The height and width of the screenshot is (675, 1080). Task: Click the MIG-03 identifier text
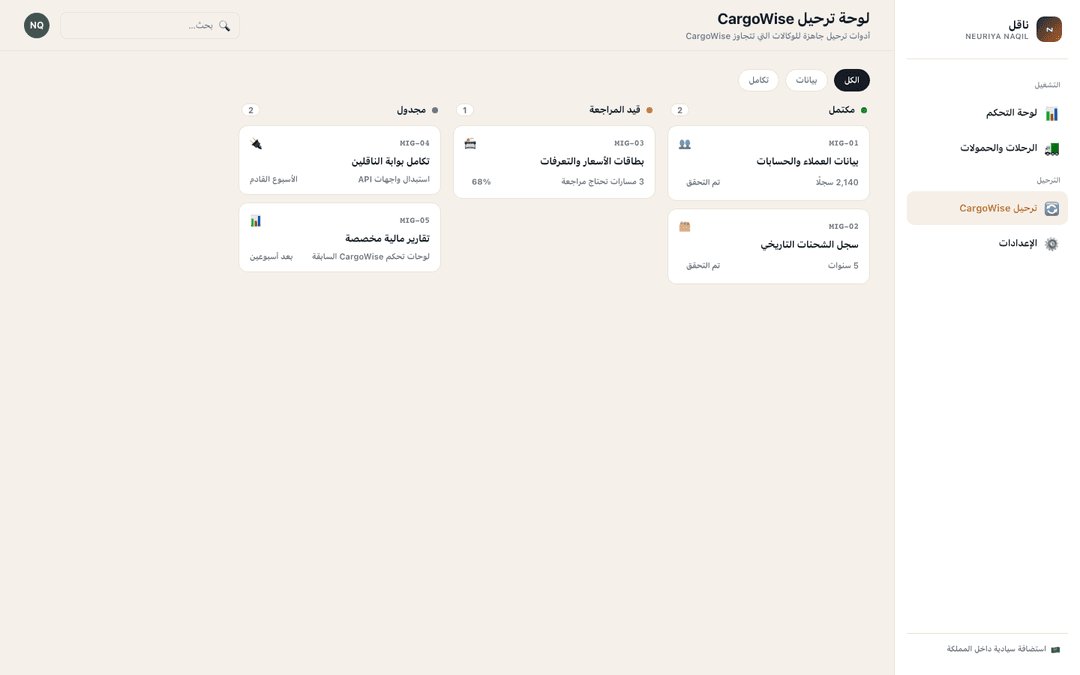(x=630, y=143)
